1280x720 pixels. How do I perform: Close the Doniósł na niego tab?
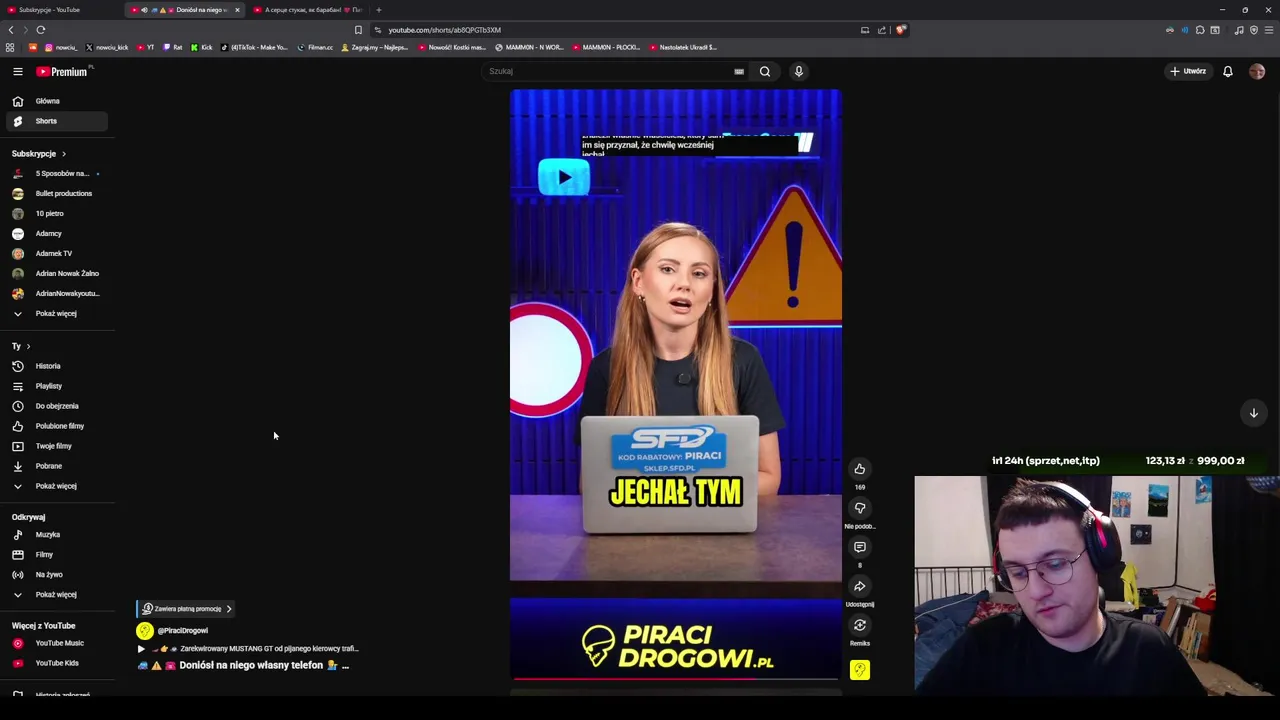tap(237, 10)
